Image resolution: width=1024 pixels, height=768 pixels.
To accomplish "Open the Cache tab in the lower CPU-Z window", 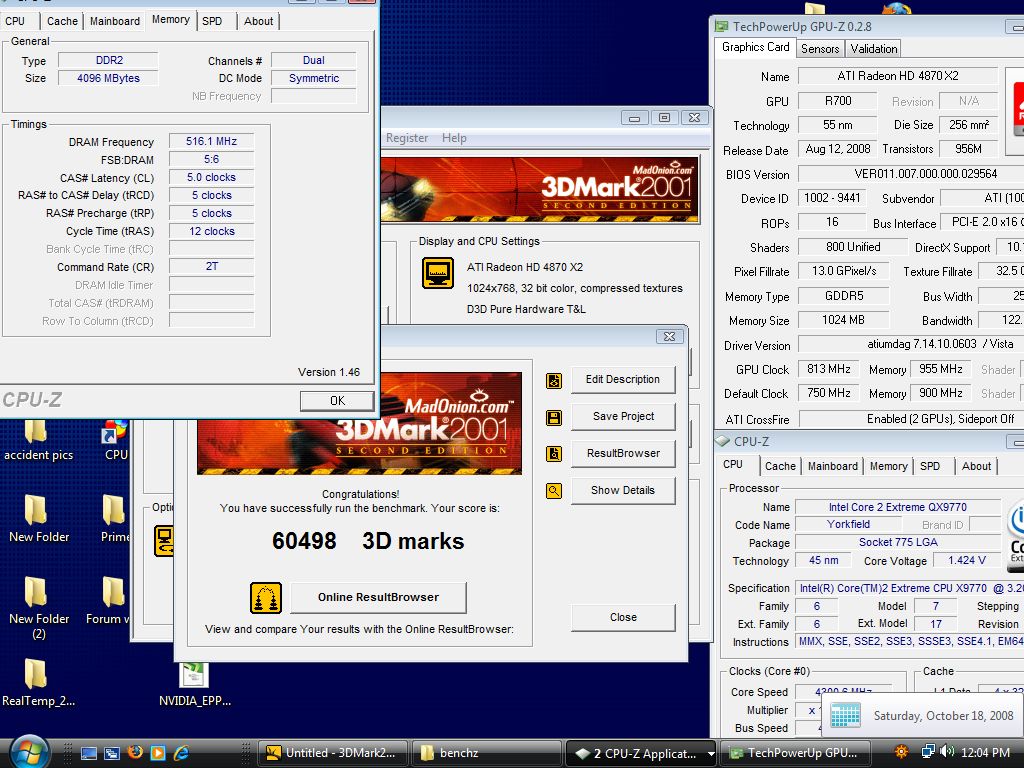I will (780, 466).
